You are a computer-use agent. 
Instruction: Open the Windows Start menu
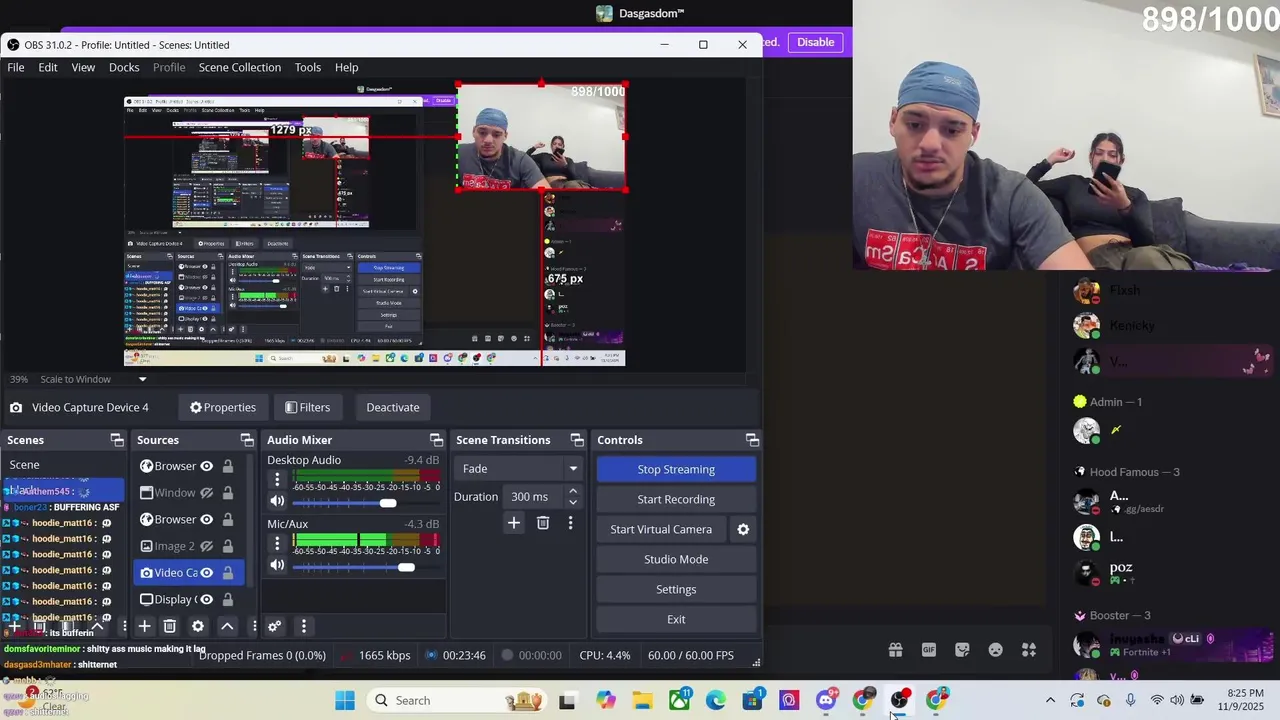pos(345,700)
